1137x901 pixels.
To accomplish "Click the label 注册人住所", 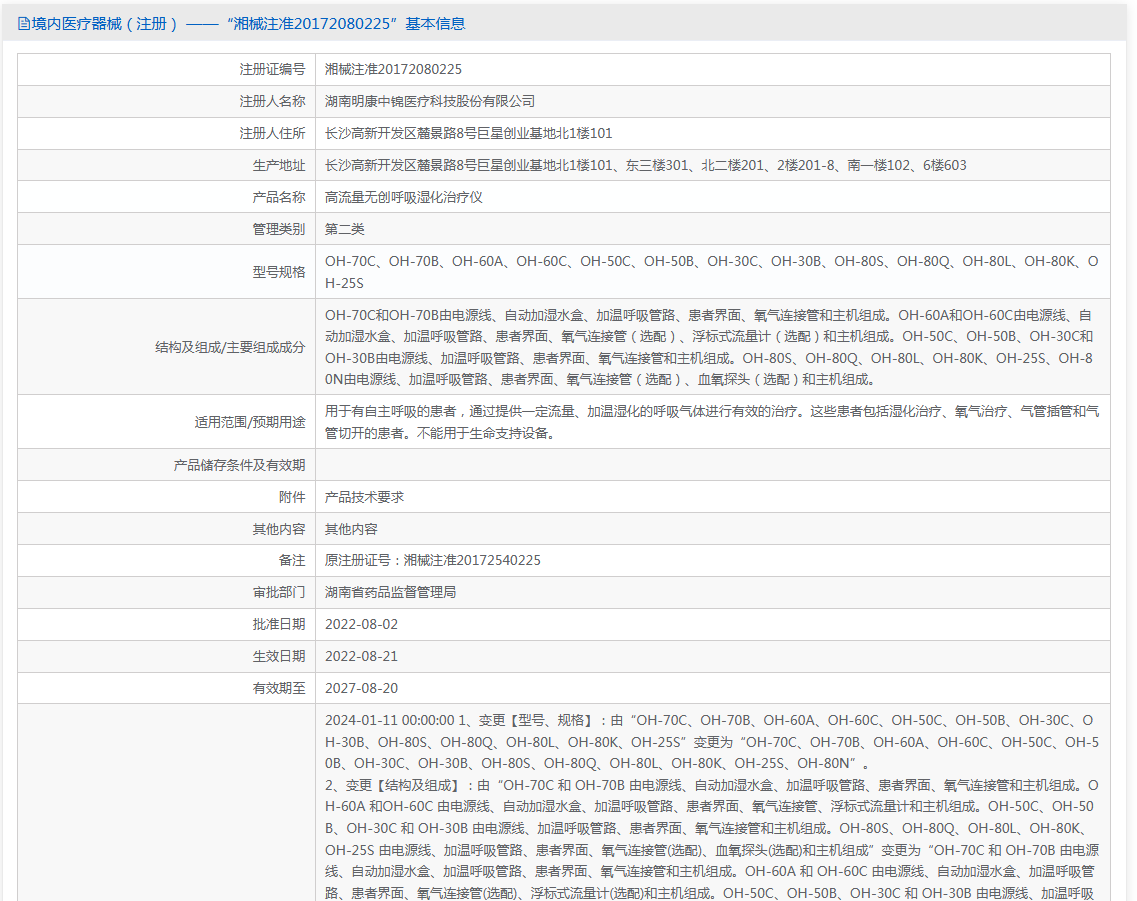I will pos(273,133).
